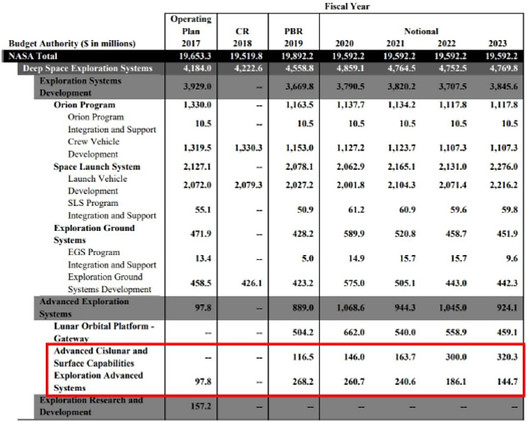The image size is (527, 422).
Task: Click Exploration Advanced Systems 2023 value 144.7
Action: [x=507, y=382]
